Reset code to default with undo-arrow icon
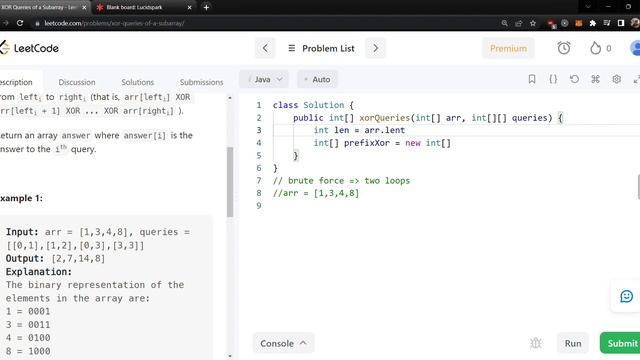 574,79
